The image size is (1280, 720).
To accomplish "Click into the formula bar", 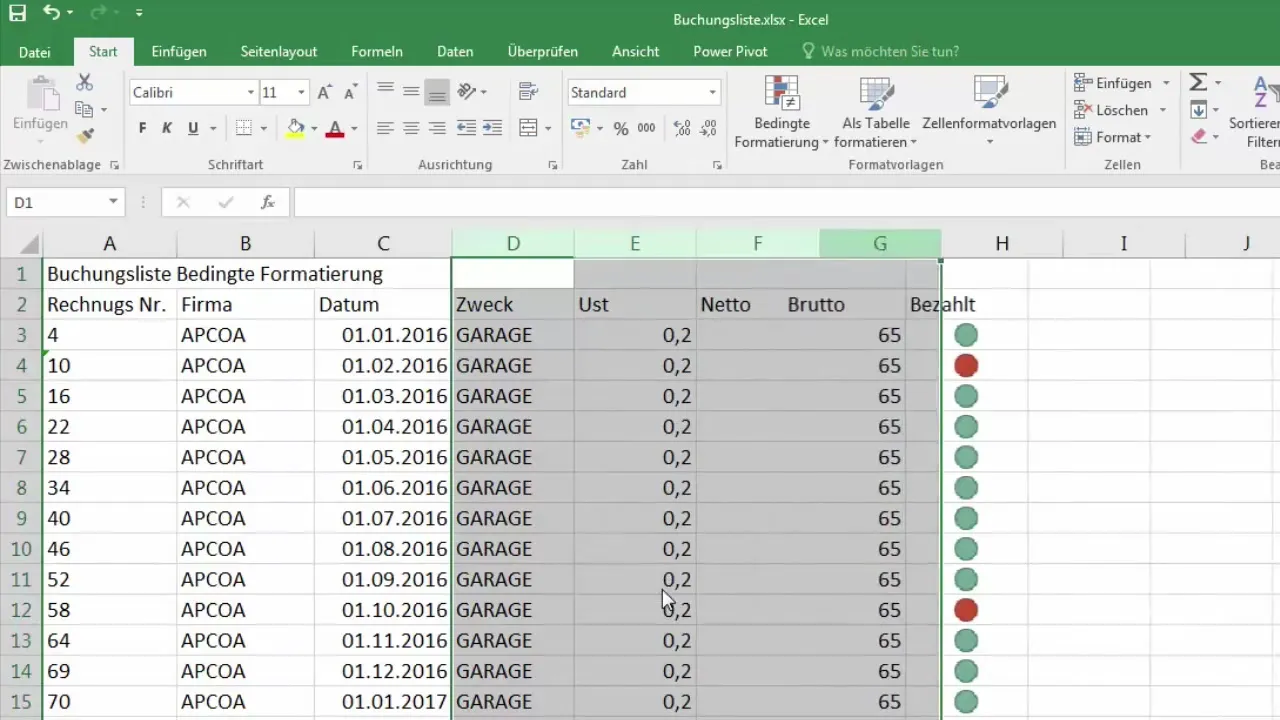I will tap(787, 202).
